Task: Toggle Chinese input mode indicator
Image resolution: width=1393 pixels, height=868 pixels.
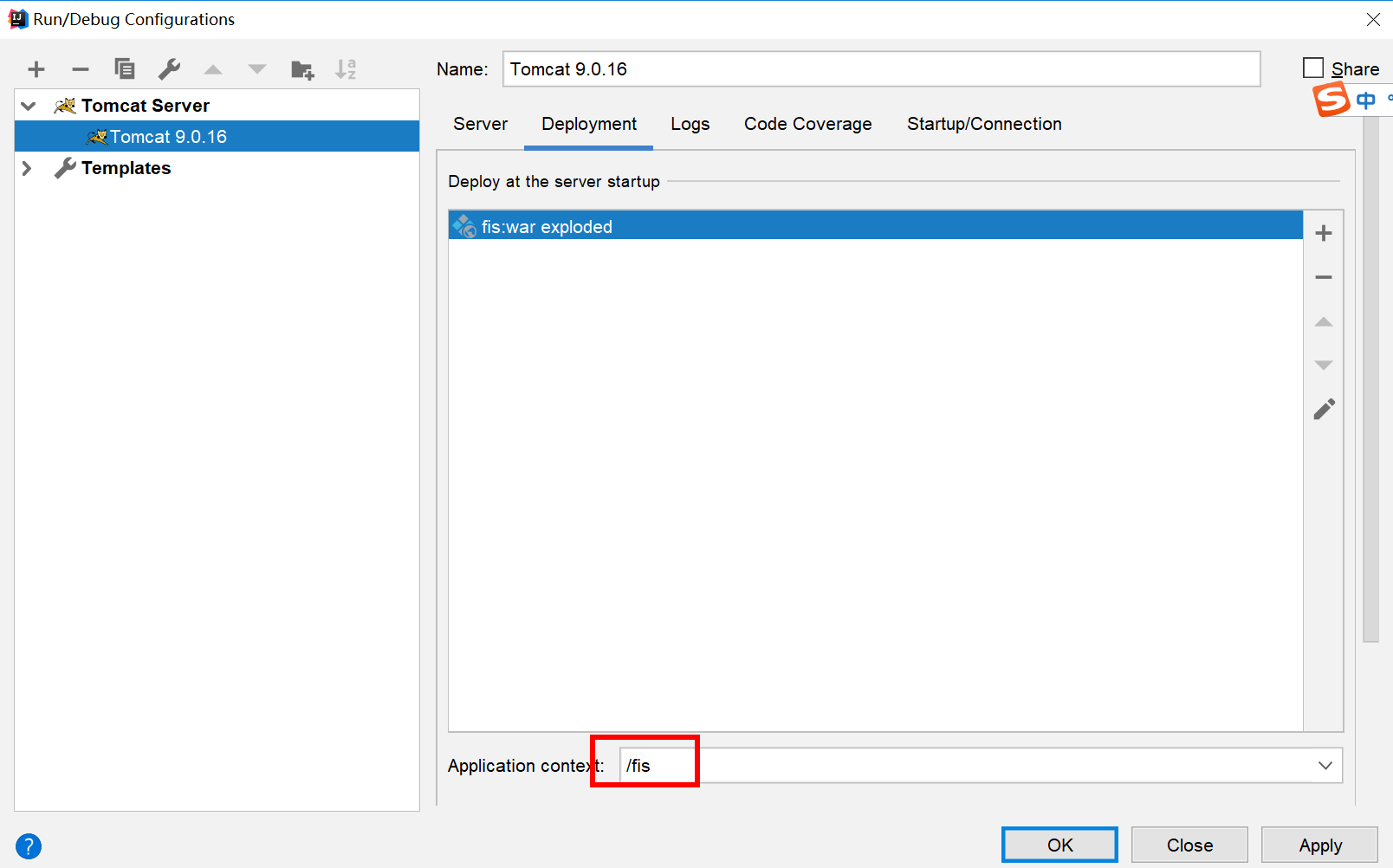Action: pyautogui.click(x=1366, y=100)
